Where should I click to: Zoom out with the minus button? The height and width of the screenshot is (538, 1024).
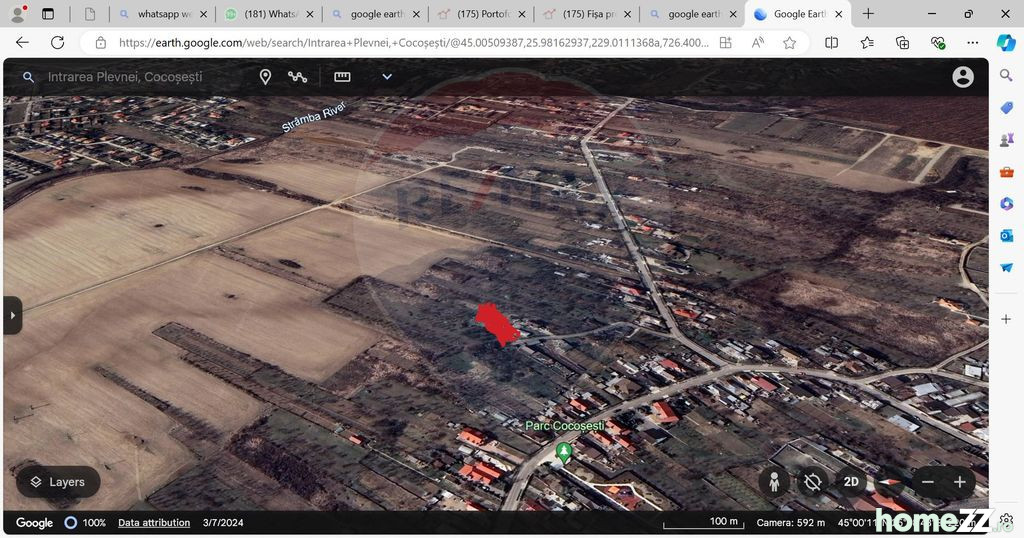(x=928, y=483)
